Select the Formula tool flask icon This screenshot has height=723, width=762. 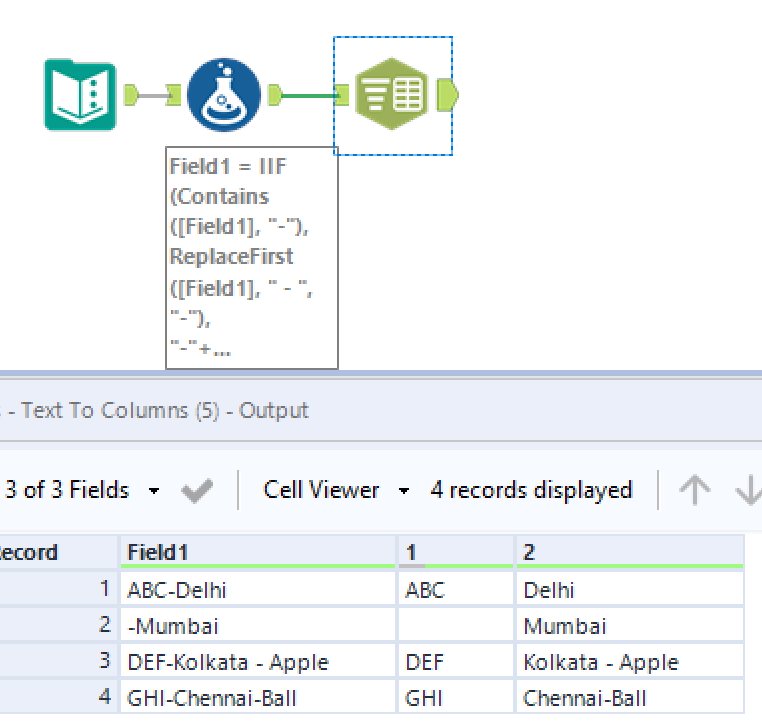223,95
